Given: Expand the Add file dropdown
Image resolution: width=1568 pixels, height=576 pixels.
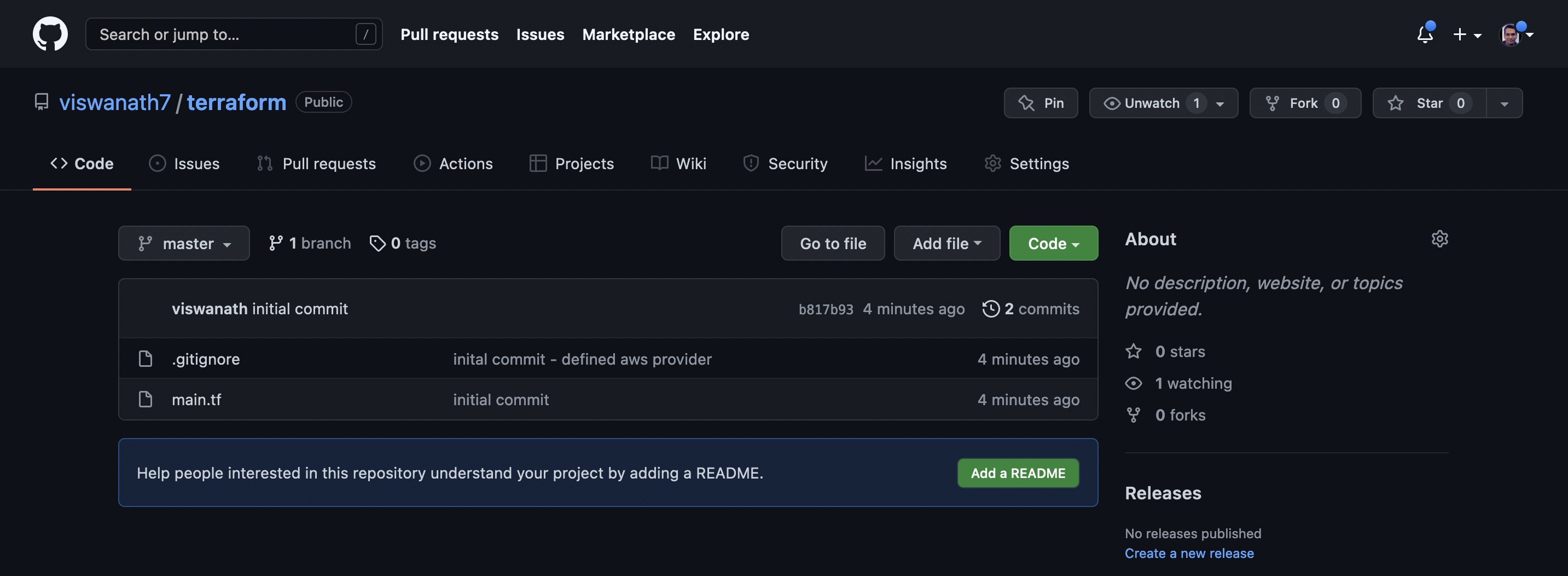Looking at the screenshot, I should tap(946, 243).
